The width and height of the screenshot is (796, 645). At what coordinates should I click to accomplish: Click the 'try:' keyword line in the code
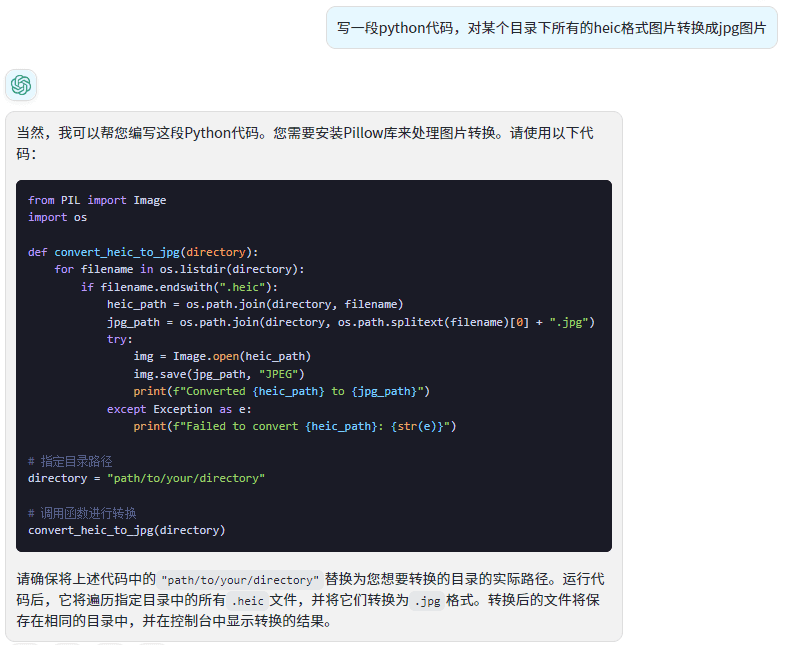119,339
